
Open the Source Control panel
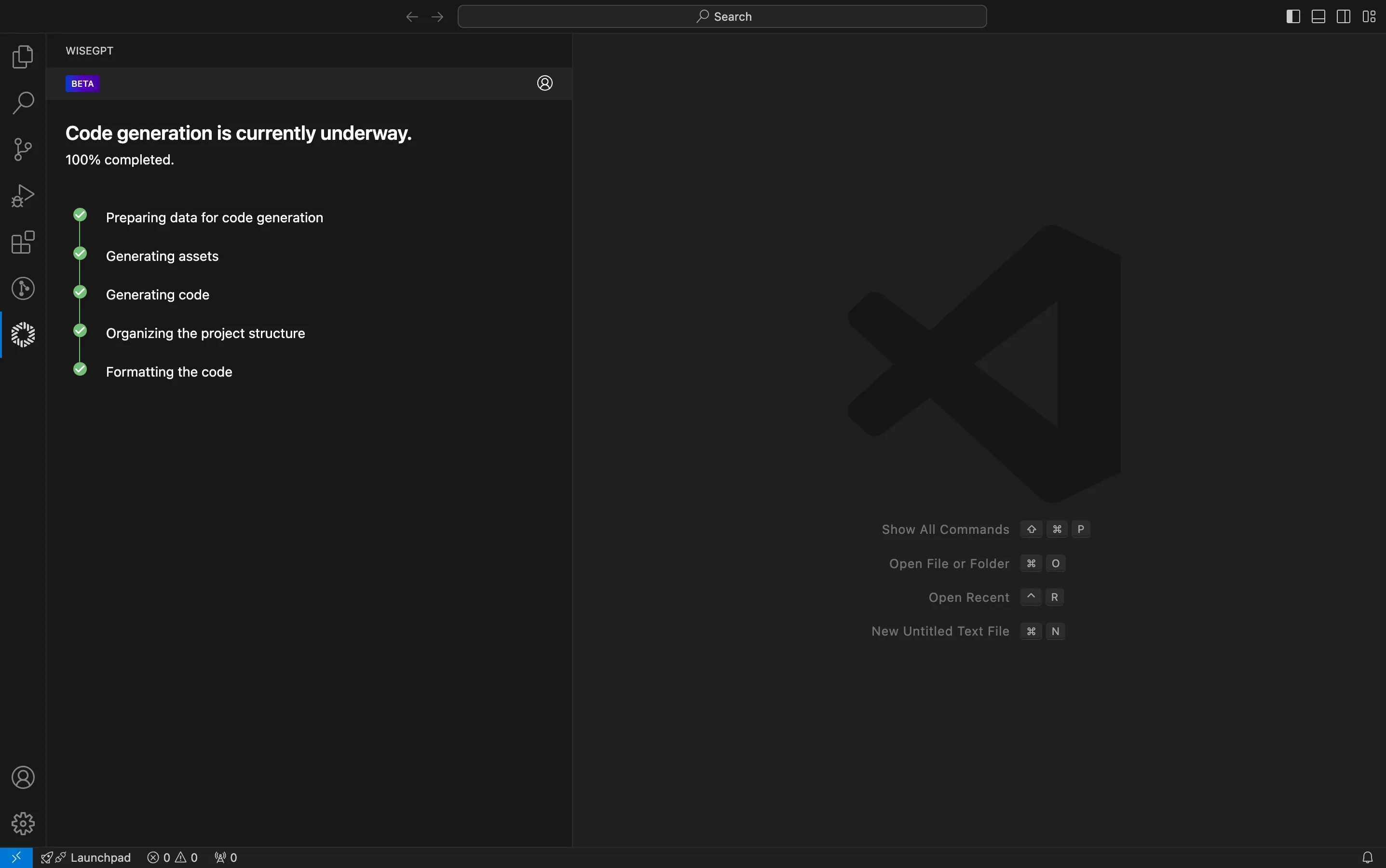click(x=23, y=149)
